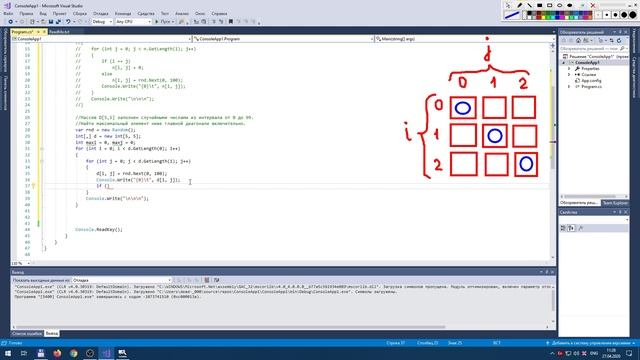Click the Visual Studio taskbar icon
Viewport: 640px width, 360px height.
pos(106,353)
